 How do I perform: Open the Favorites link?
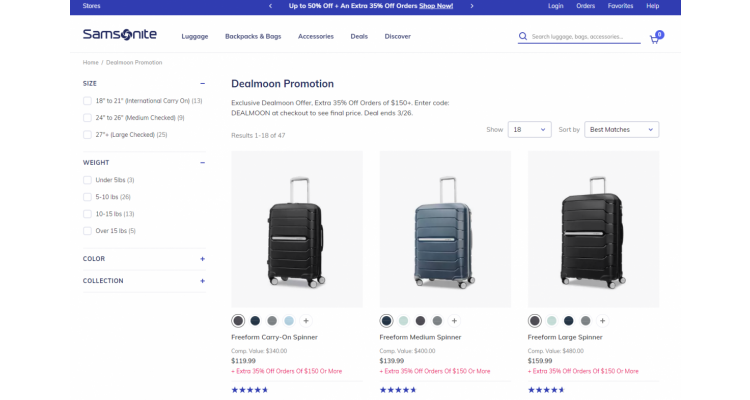620,6
